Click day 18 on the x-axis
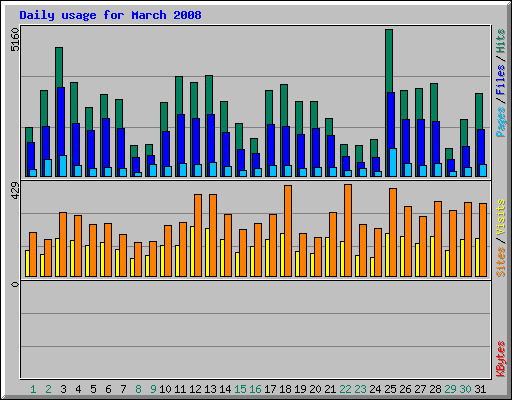 pyautogui.click(x=285, y=389)
